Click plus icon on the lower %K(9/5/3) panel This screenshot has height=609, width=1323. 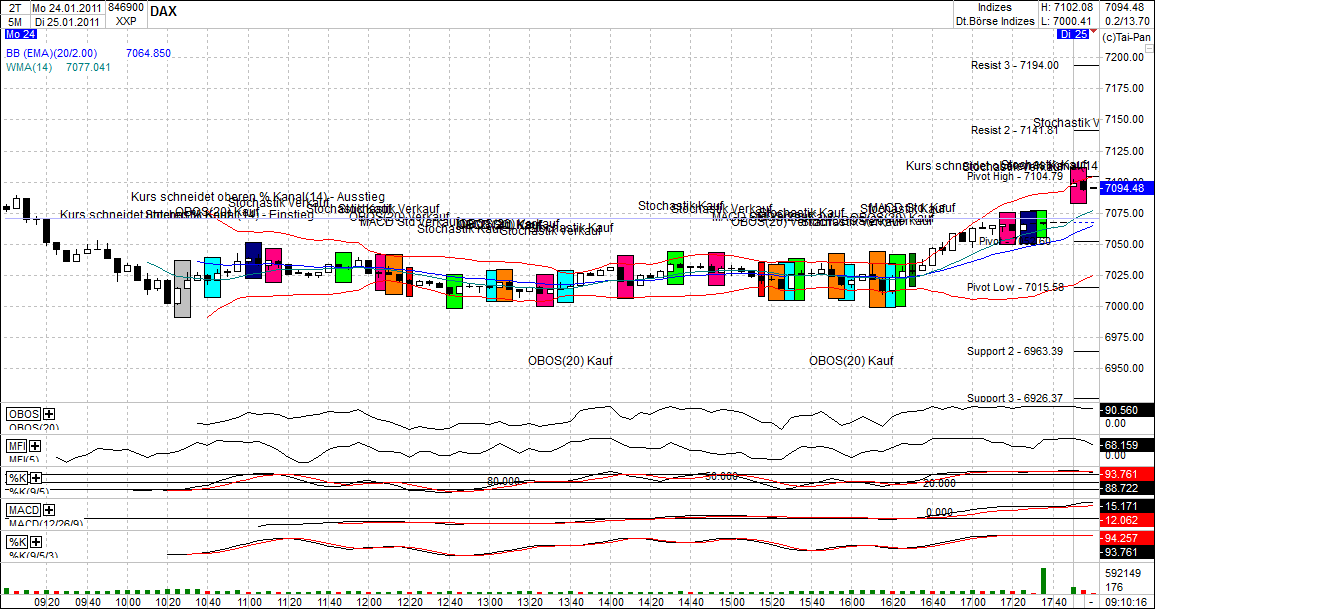coord(34,542)
